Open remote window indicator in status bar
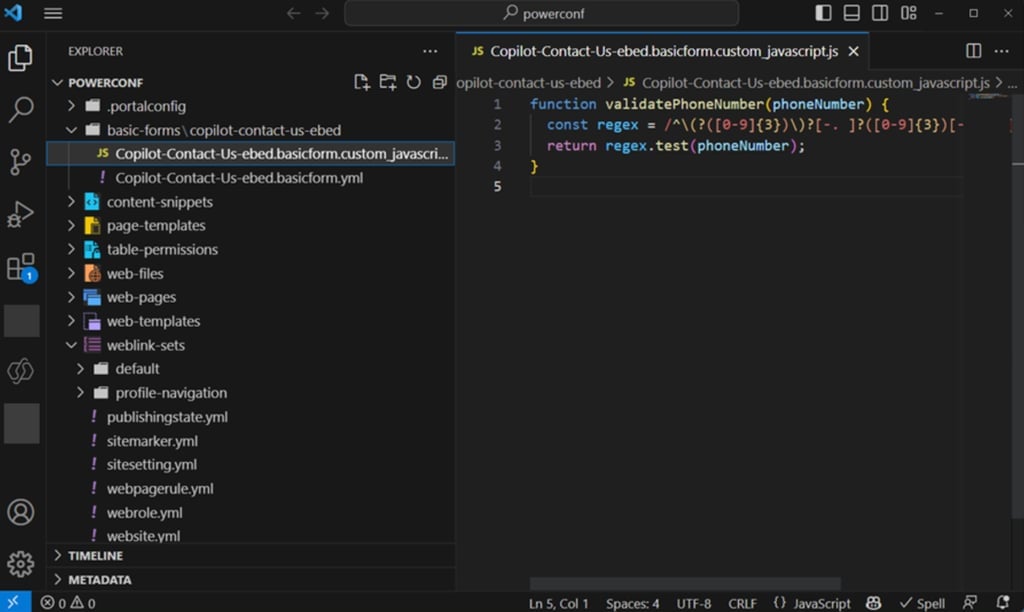 point(15,602)
